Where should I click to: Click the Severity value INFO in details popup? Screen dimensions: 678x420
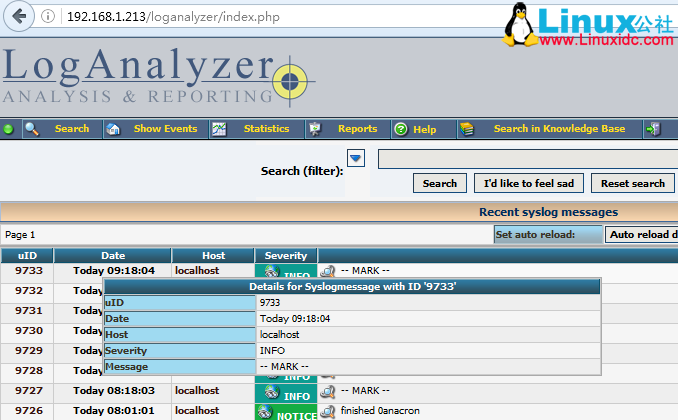[x=272, y=350]
